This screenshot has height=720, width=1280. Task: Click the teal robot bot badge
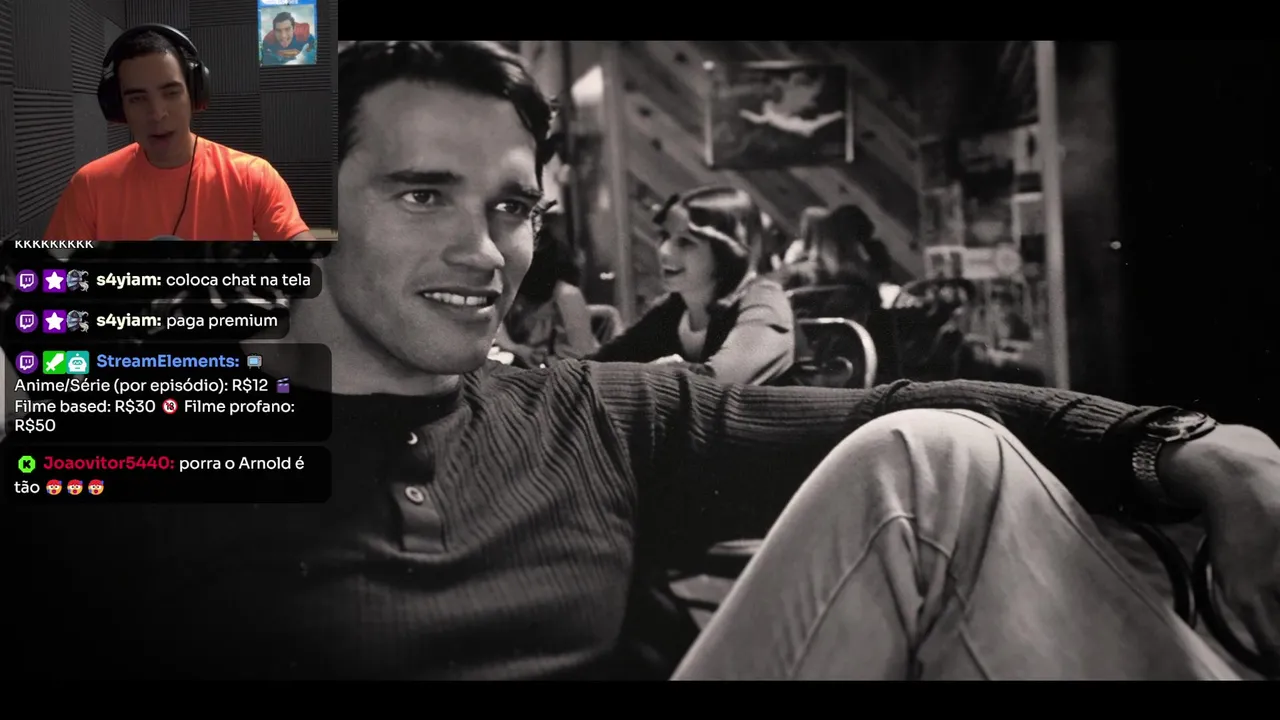(78, 362)
